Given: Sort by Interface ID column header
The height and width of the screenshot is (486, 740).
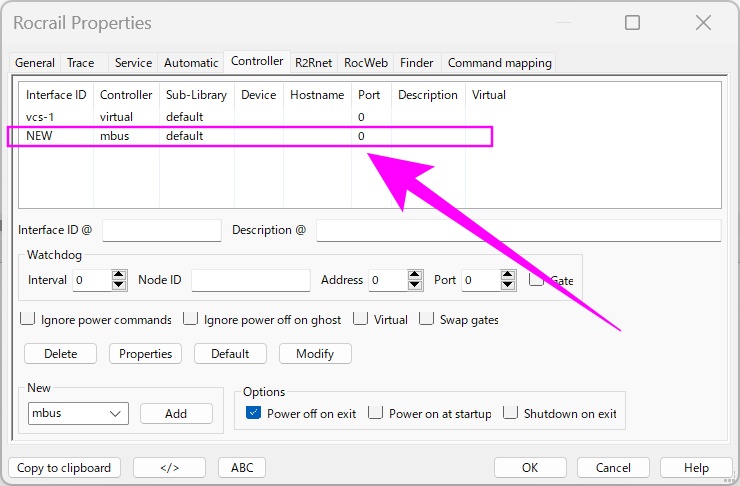Looking at the screenshot, I should [x=56, y=95].
